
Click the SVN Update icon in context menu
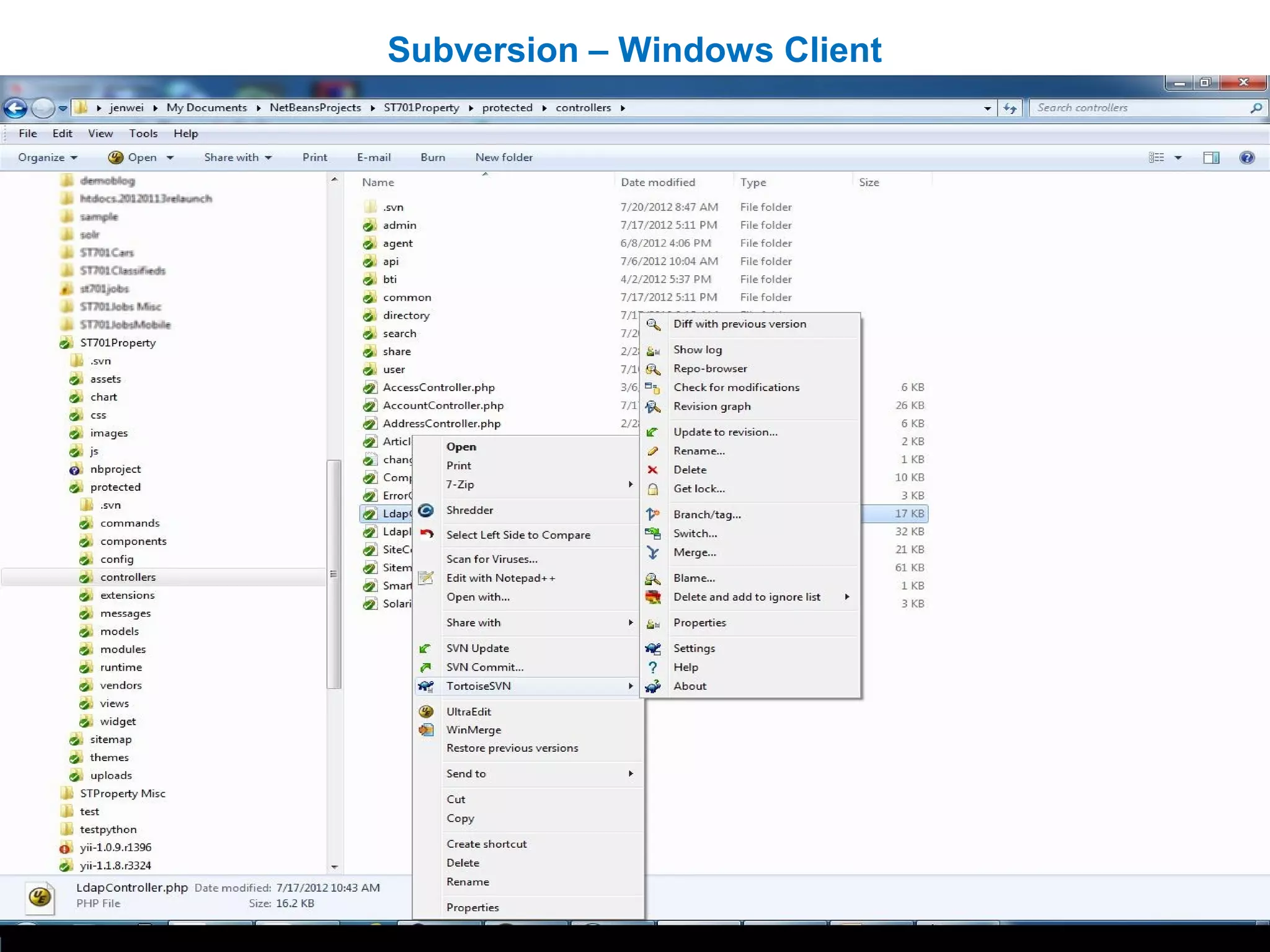tap(426, 649)
